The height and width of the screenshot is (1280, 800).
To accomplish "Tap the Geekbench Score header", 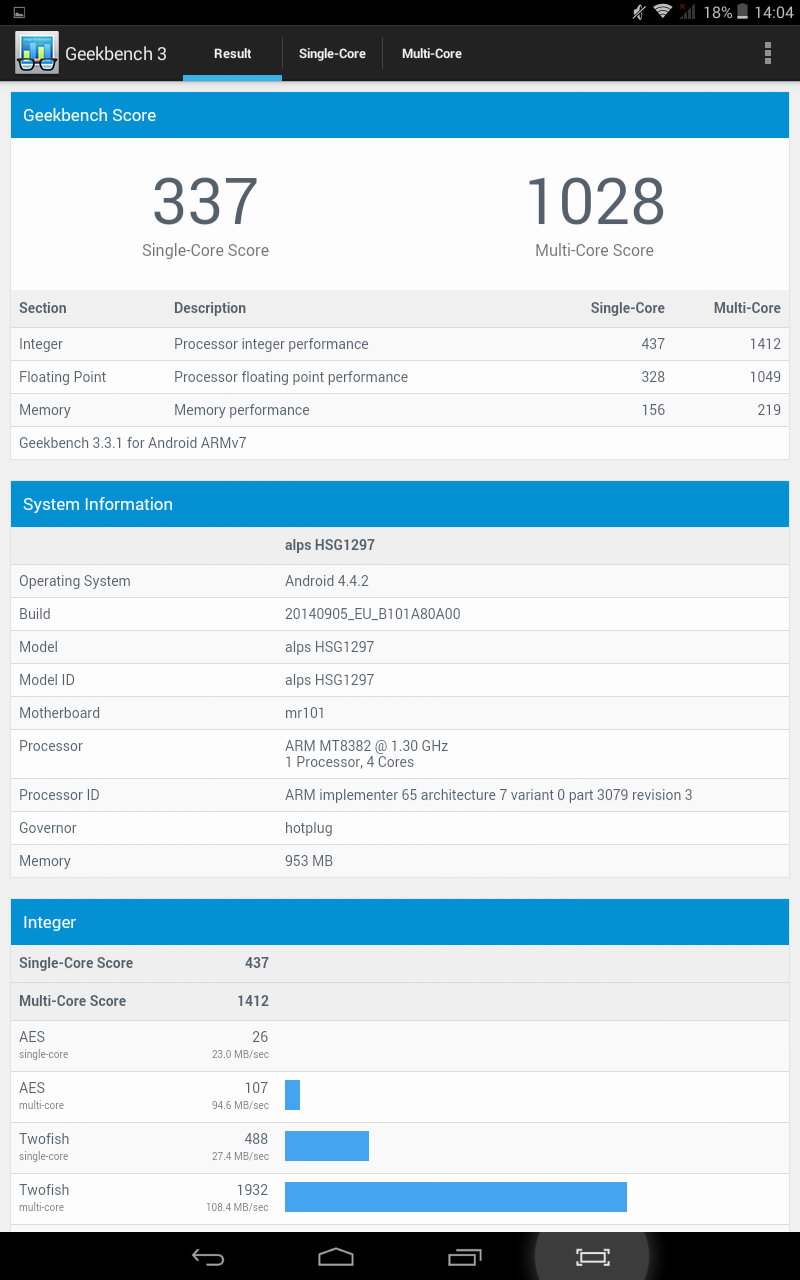I will [x=399, y=115].
